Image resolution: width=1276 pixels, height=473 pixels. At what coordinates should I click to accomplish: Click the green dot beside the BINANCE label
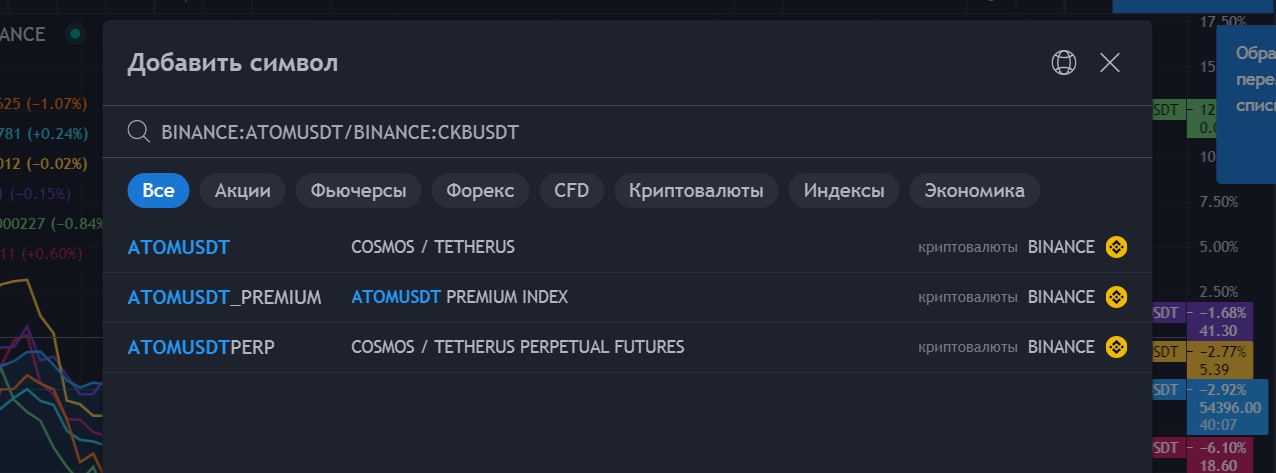[x=74, y=34]
